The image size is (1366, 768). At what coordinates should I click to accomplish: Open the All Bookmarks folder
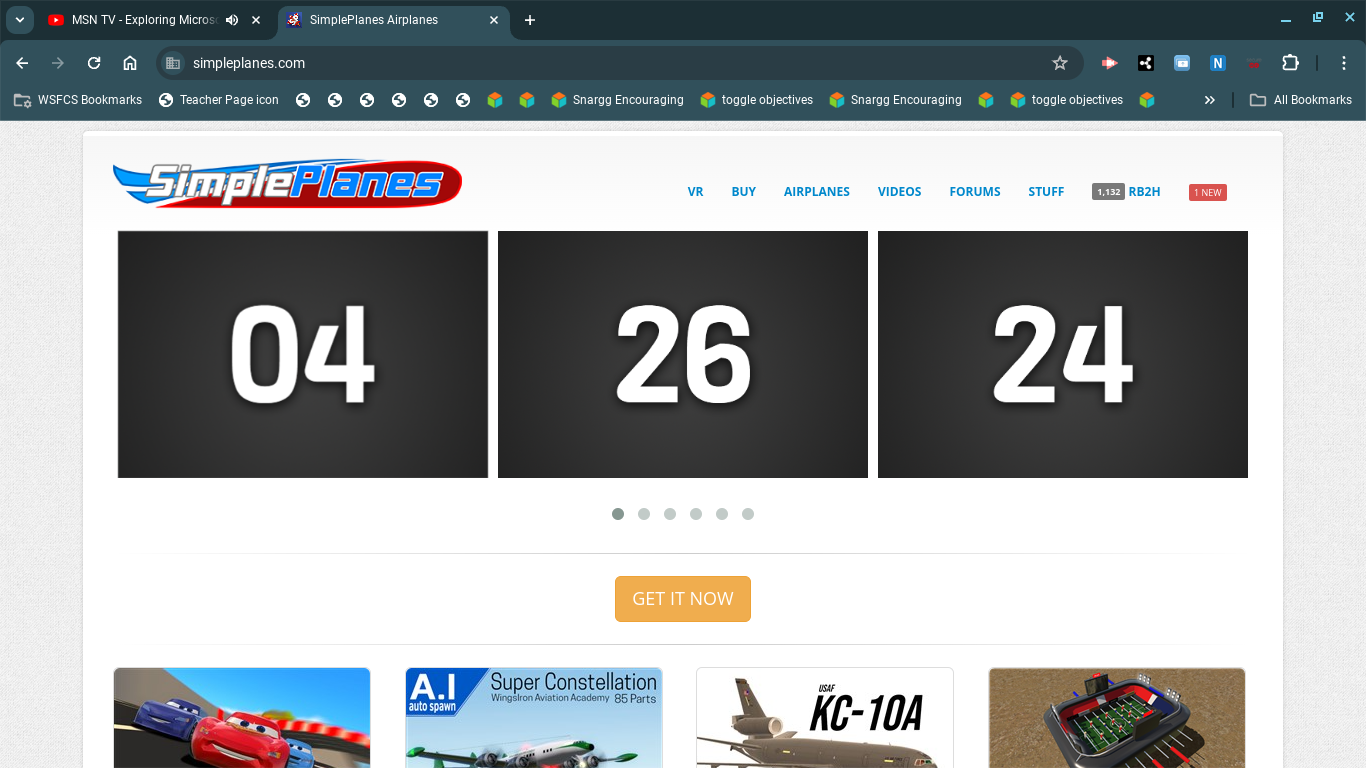(x=1301, y=100)
